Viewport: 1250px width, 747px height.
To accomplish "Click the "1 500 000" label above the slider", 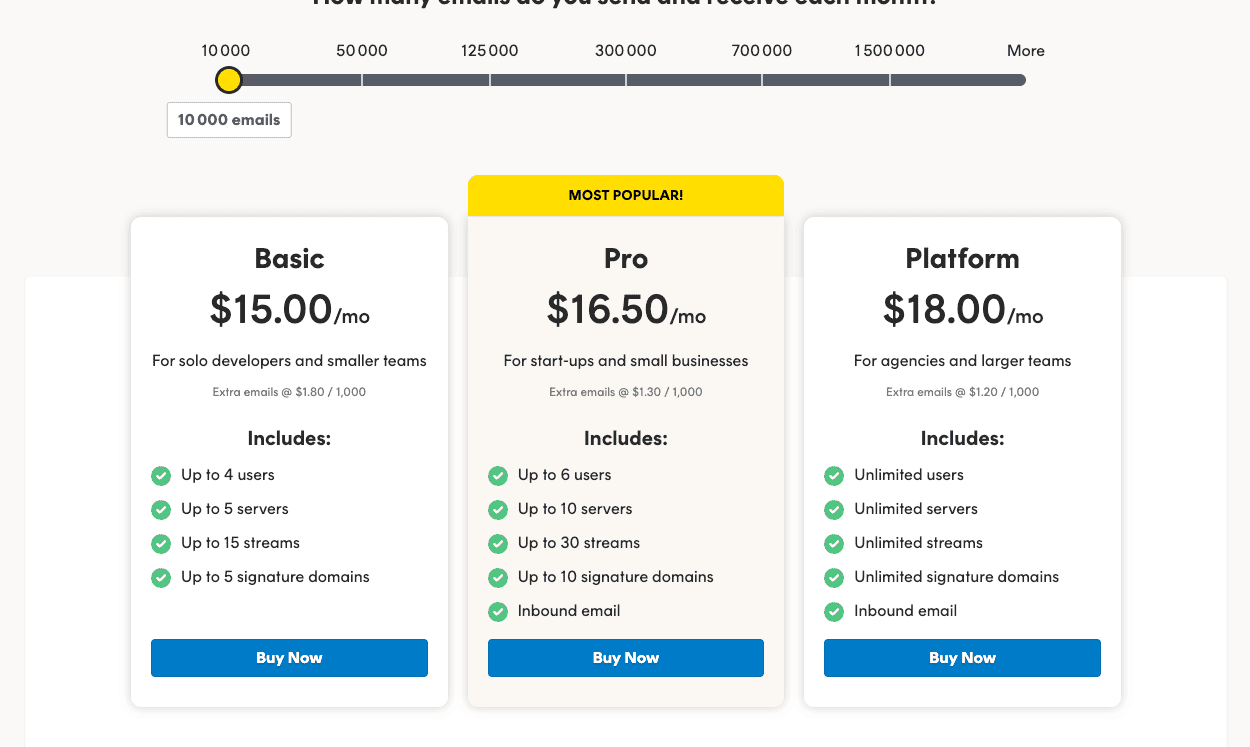I will point(889,50).
